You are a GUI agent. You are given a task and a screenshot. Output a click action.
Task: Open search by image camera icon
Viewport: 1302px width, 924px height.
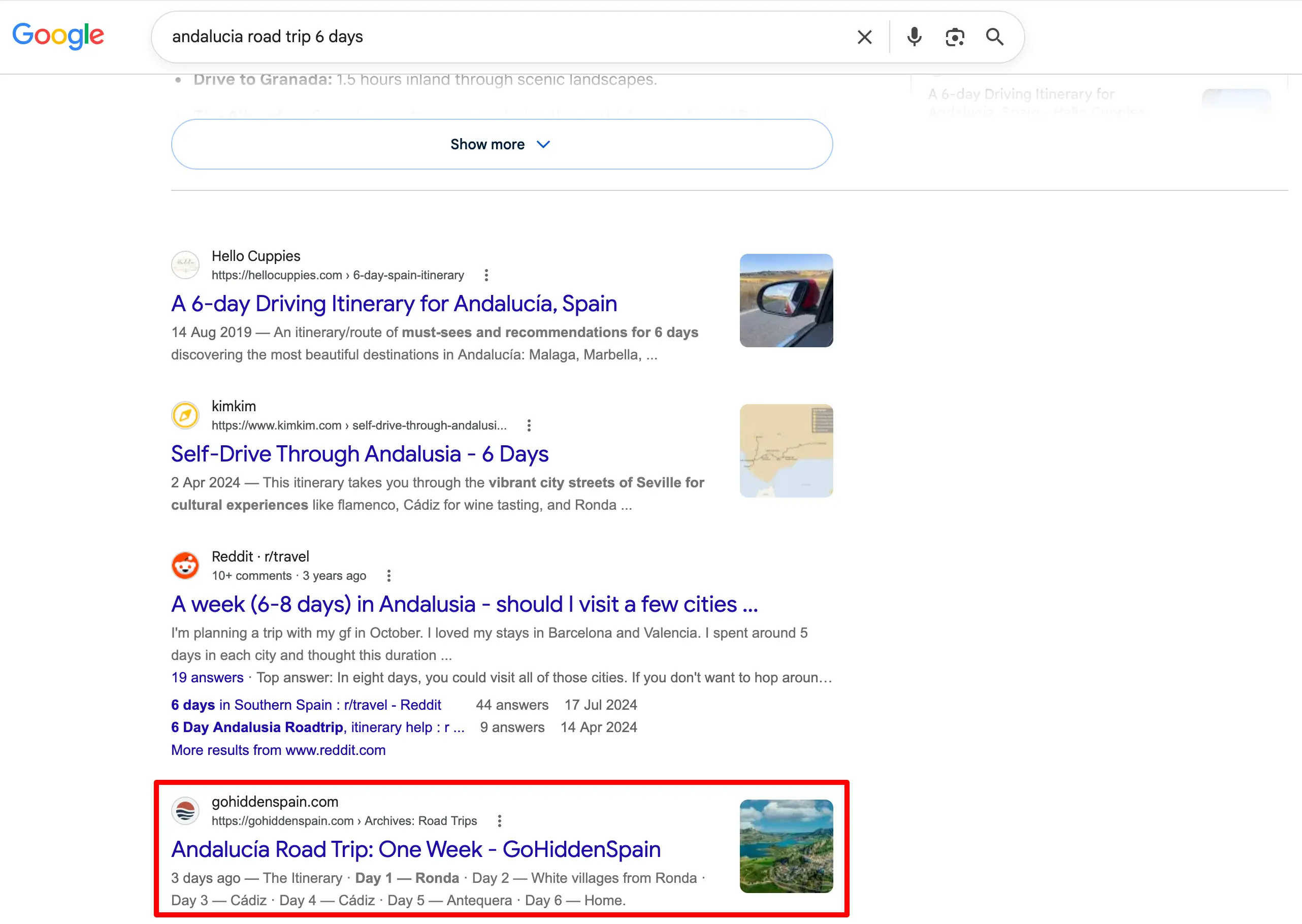point(954,37)
